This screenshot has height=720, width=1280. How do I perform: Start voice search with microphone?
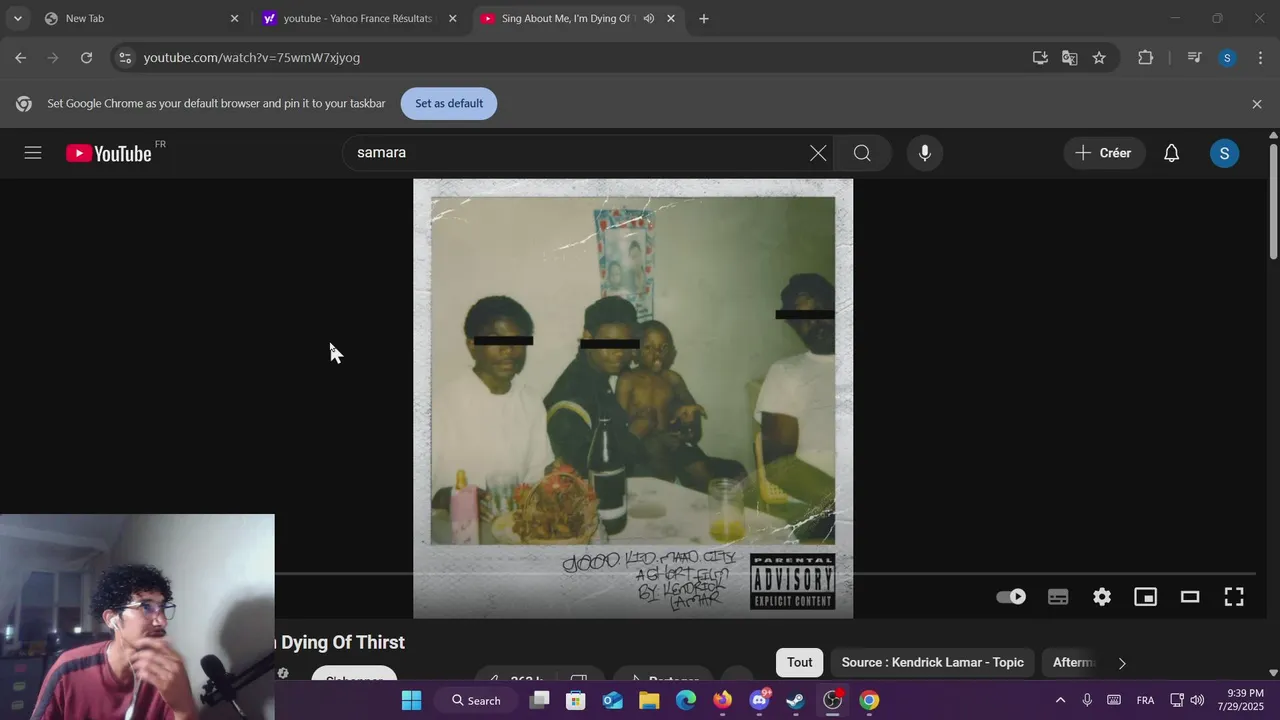pos(925,153)
